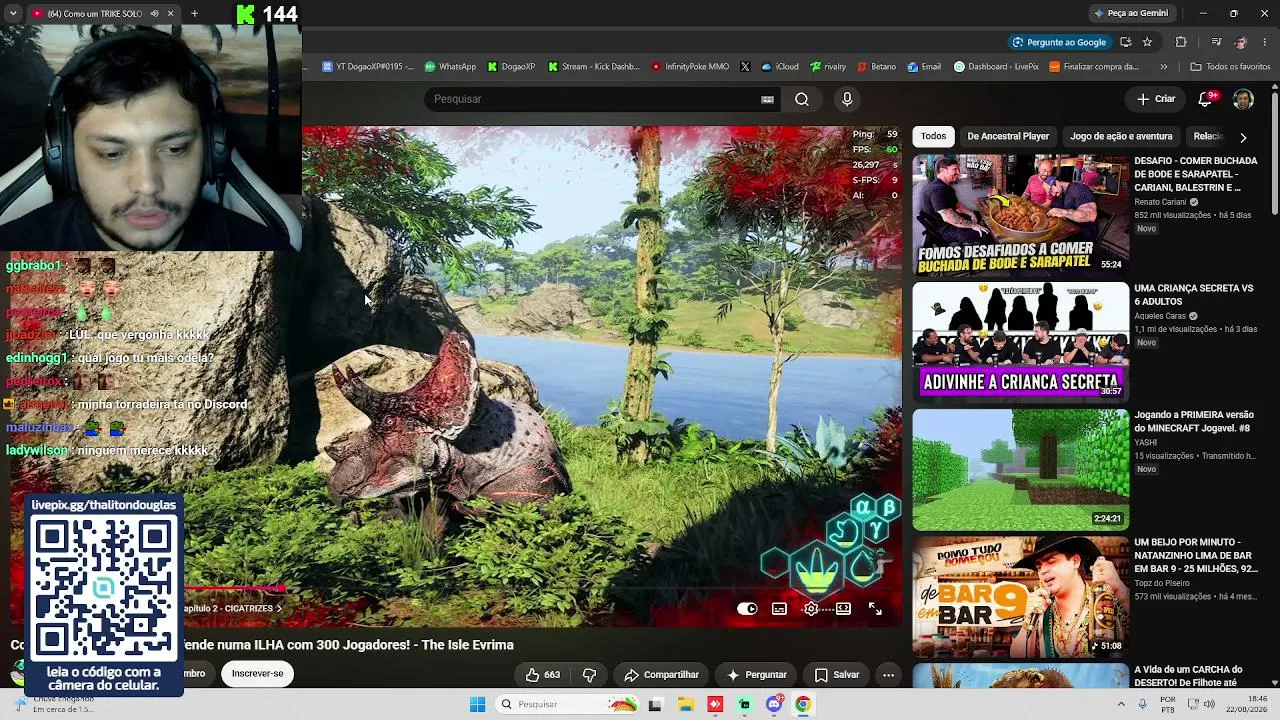This screenshot has height=720, width=1280.
Task: Open Chrome extensions puzzle icon
Action: click(1181, 42)
